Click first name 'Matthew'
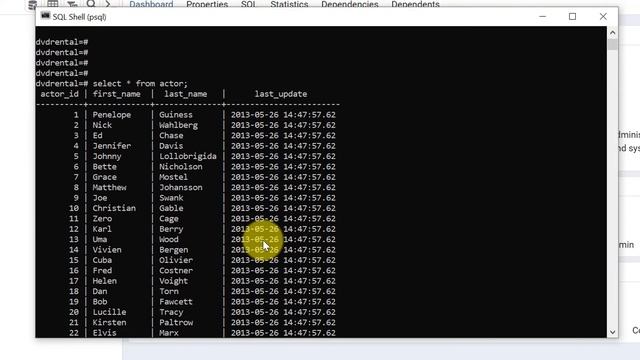The image size is (640, 360). pos(109,187)
